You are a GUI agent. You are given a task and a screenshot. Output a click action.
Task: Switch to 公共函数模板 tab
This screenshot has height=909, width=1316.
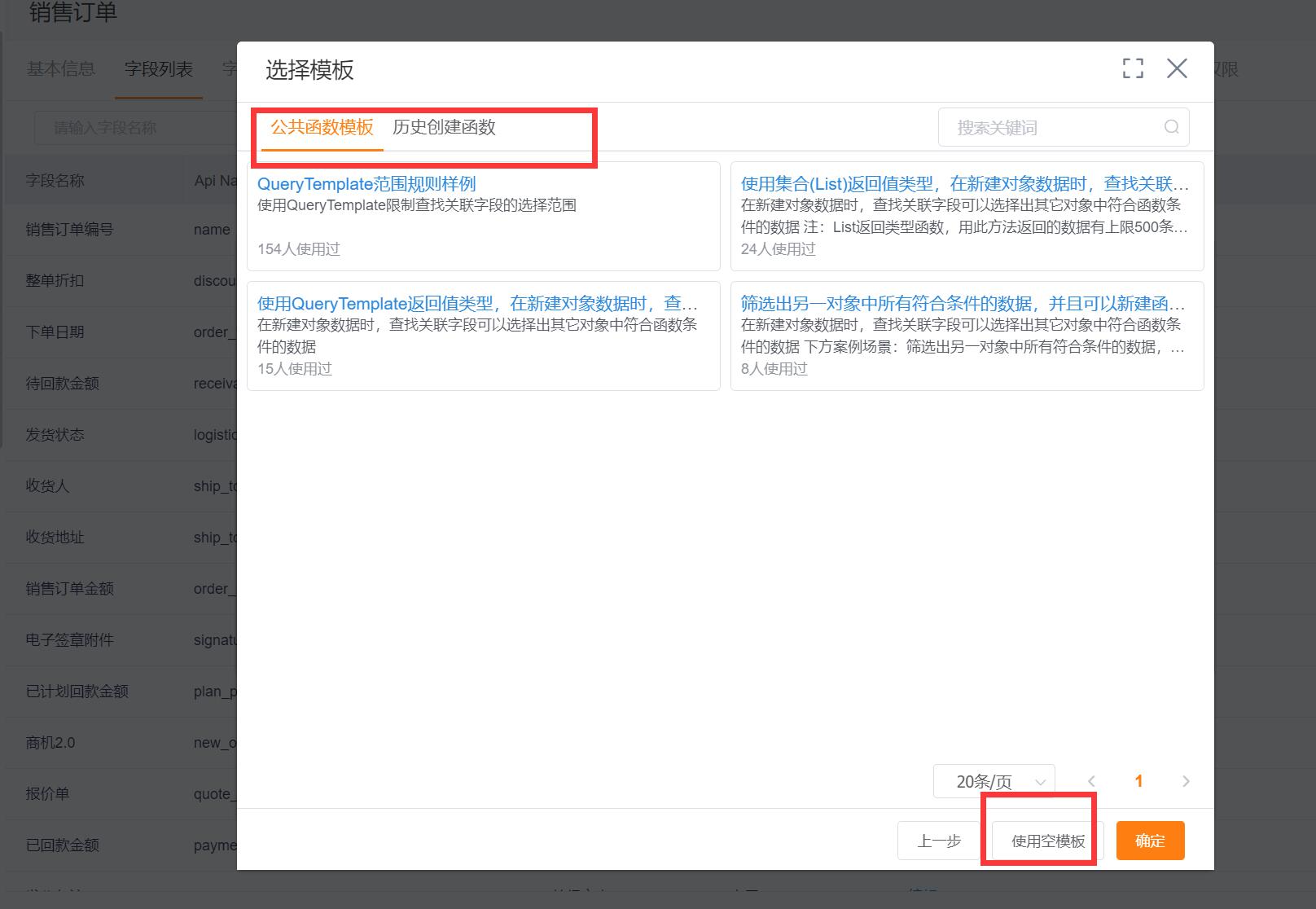[x=322, y=127]
